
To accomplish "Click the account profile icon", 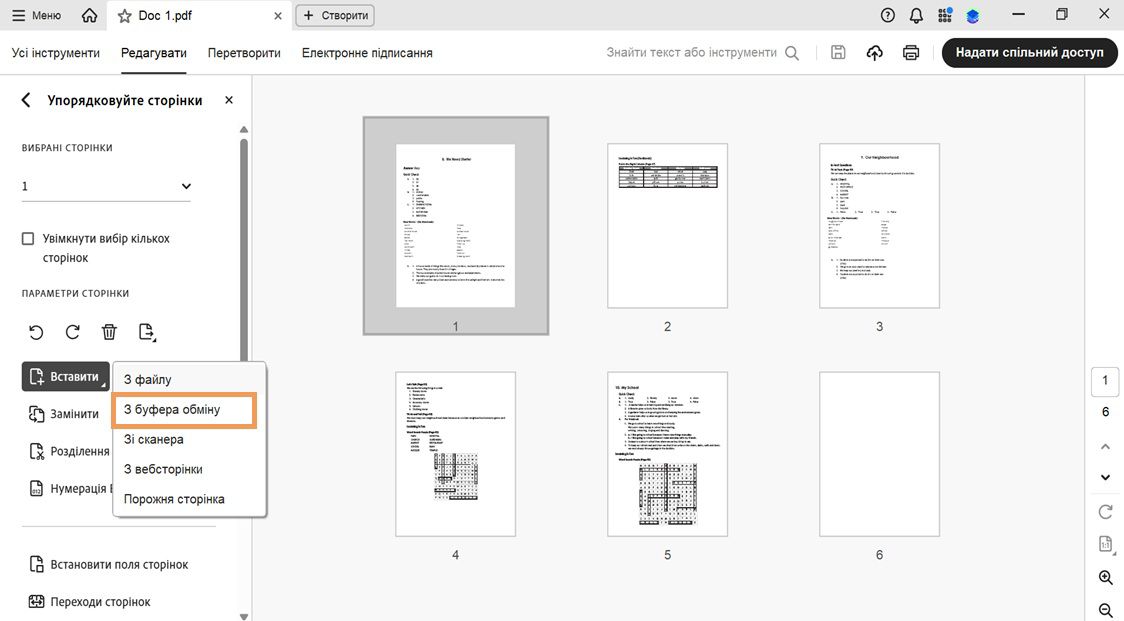I will pos(973,15).
